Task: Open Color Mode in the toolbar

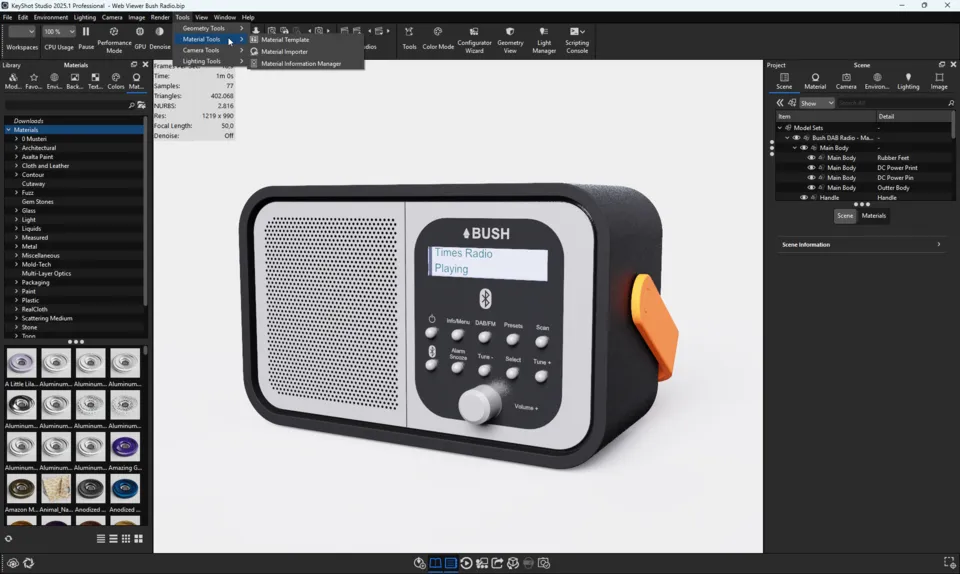Action: 438,38
